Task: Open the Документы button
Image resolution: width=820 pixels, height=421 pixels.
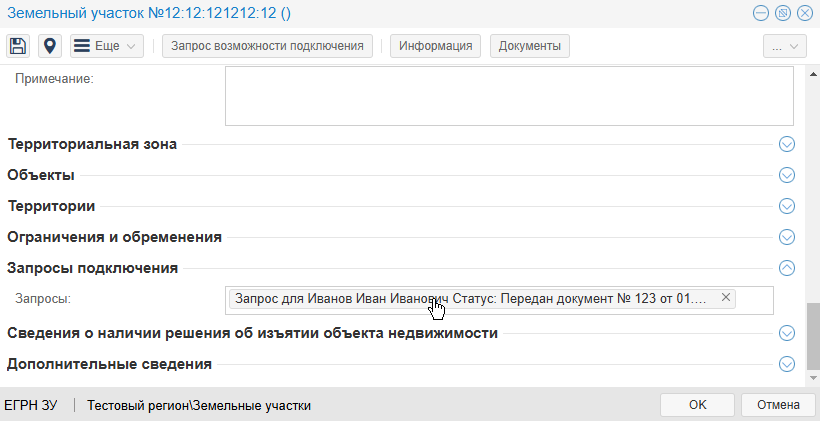Action: [x=530, y=46]
